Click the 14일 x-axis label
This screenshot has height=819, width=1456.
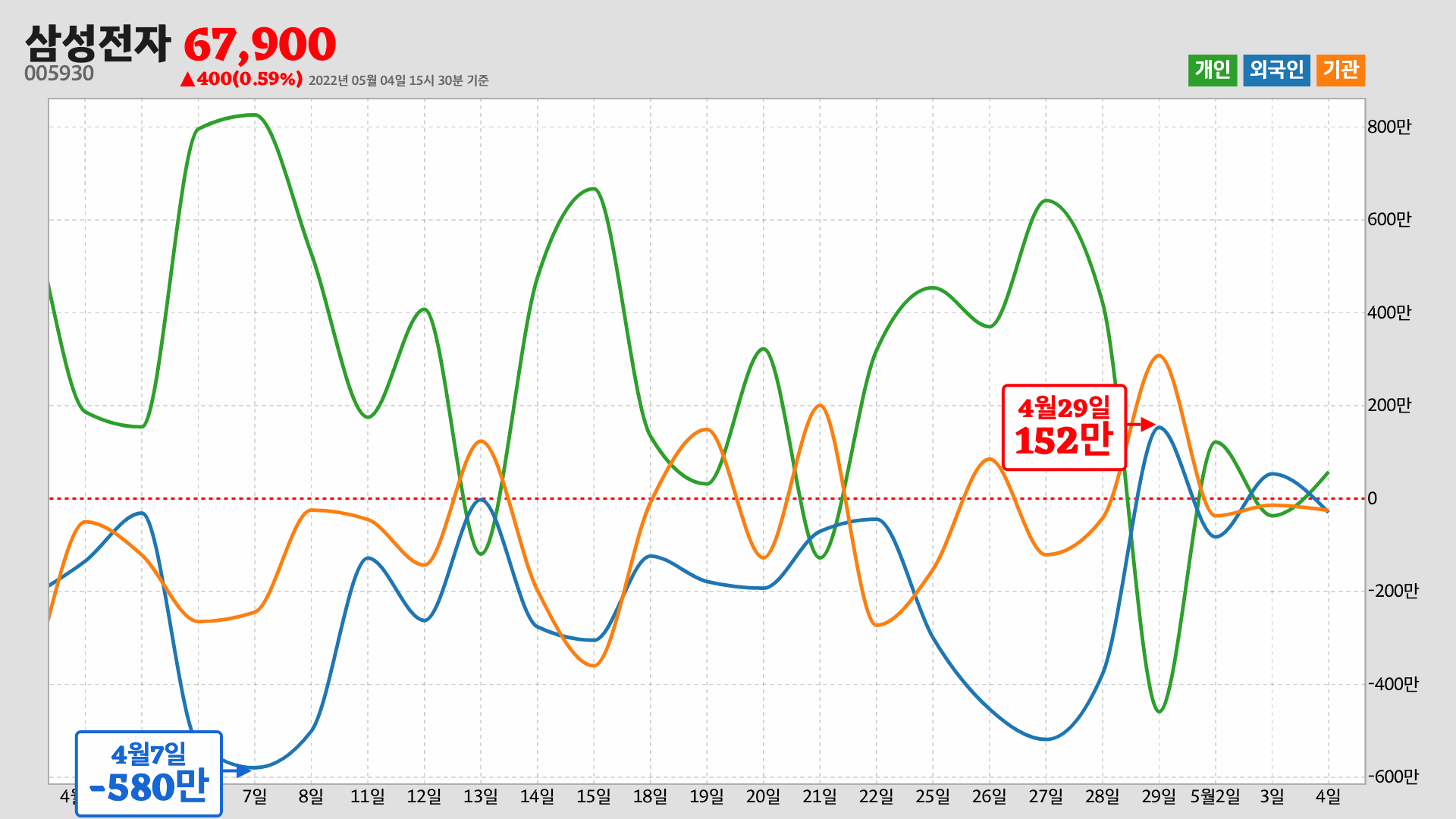(x=537, y=796)
